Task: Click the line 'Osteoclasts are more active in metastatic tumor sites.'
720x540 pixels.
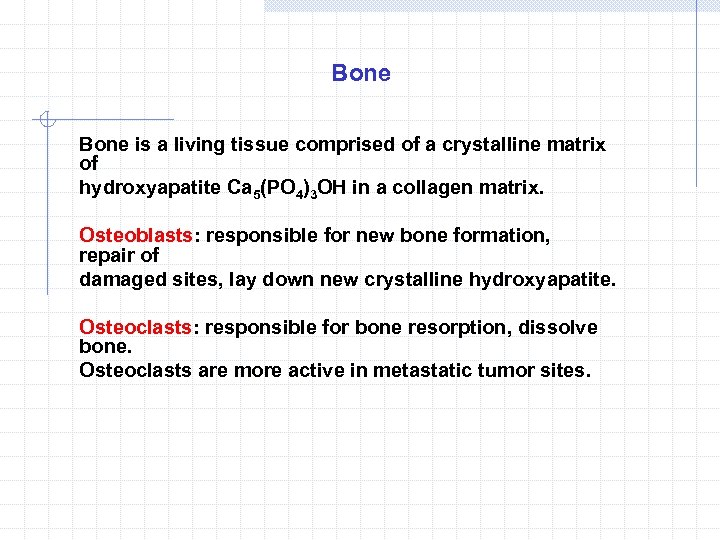Action: [x=335, y=370]
